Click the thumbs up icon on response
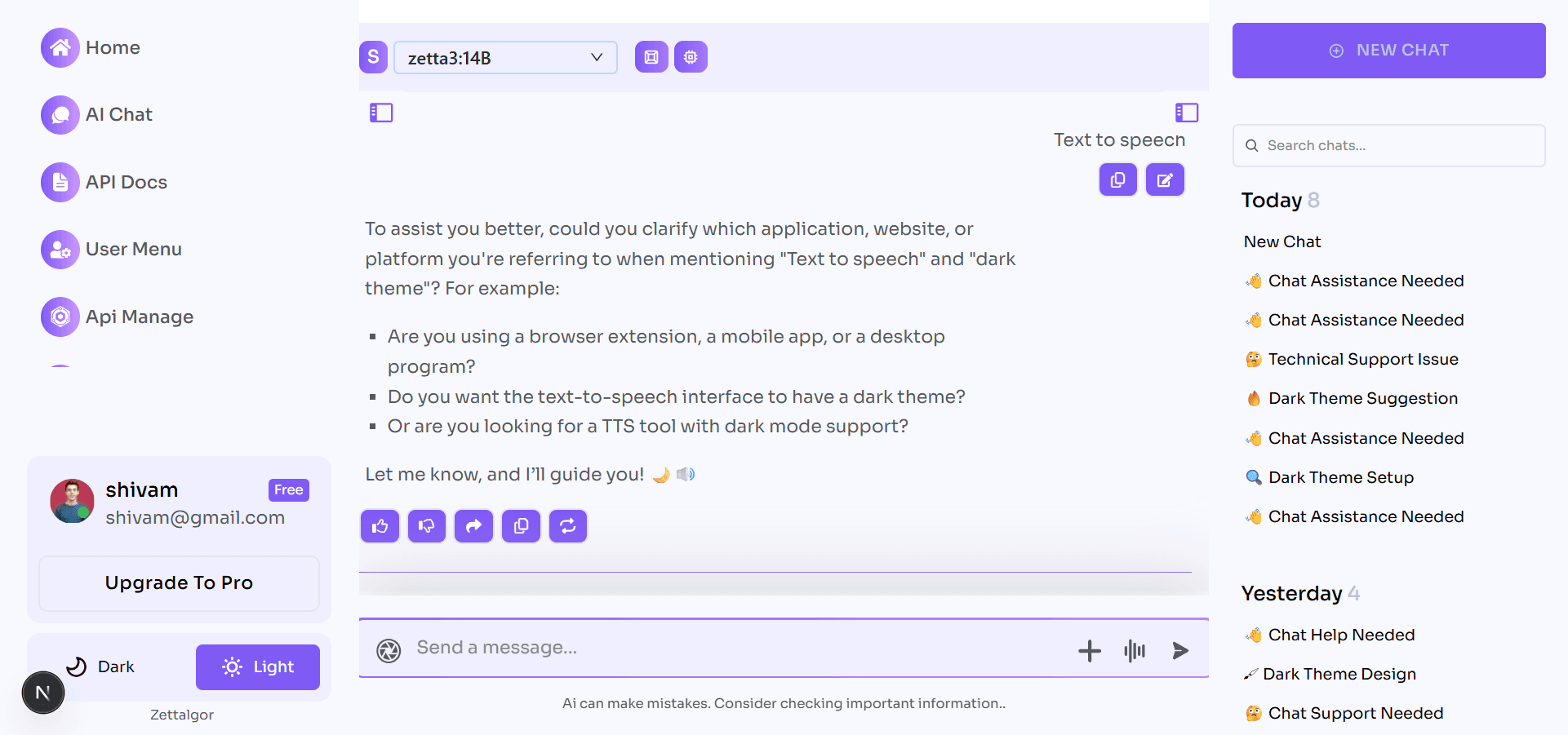 pyautogui.click(x=380, y=526)
